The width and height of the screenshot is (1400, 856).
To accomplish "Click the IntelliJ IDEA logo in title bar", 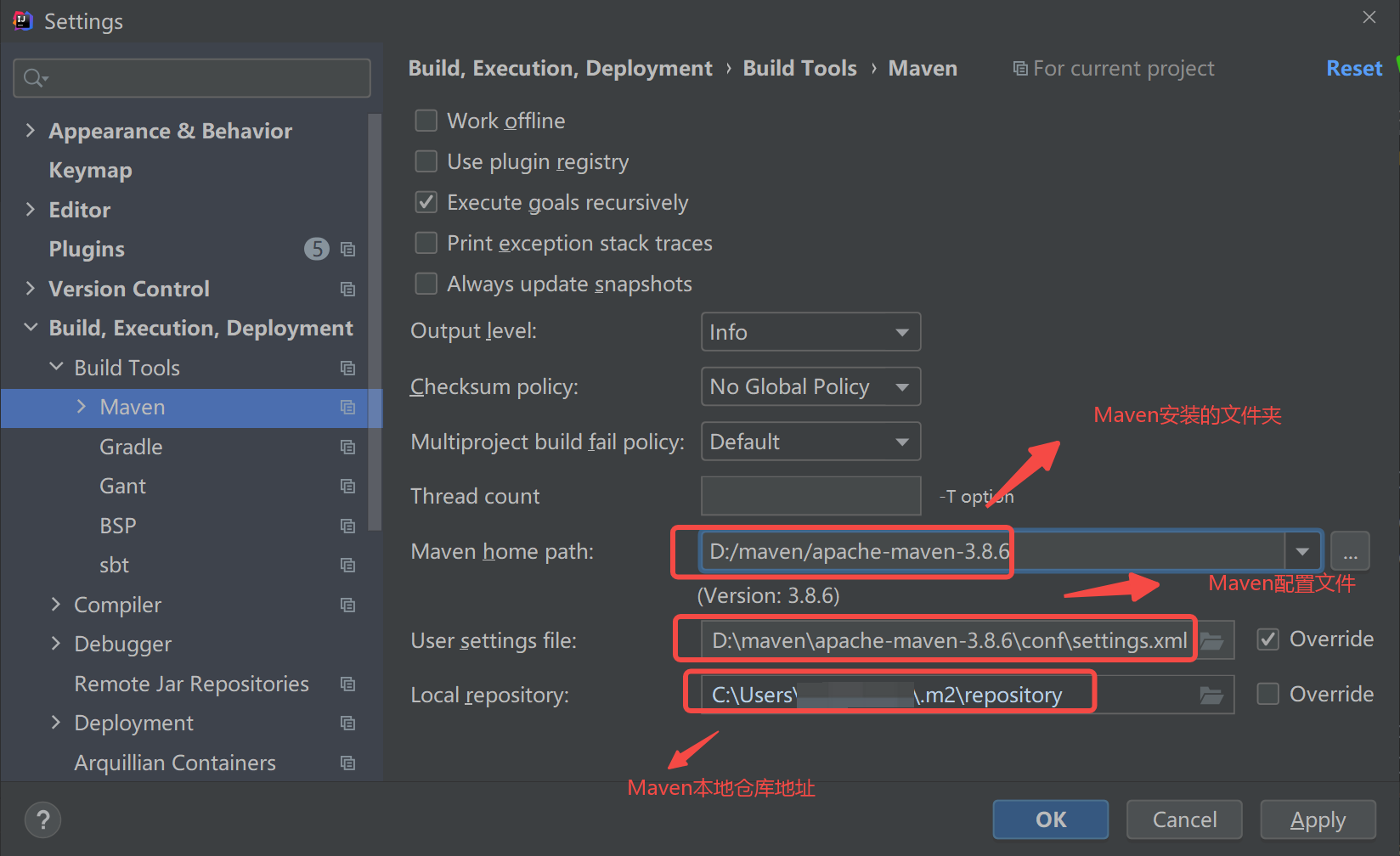I will tap(22, 21).
